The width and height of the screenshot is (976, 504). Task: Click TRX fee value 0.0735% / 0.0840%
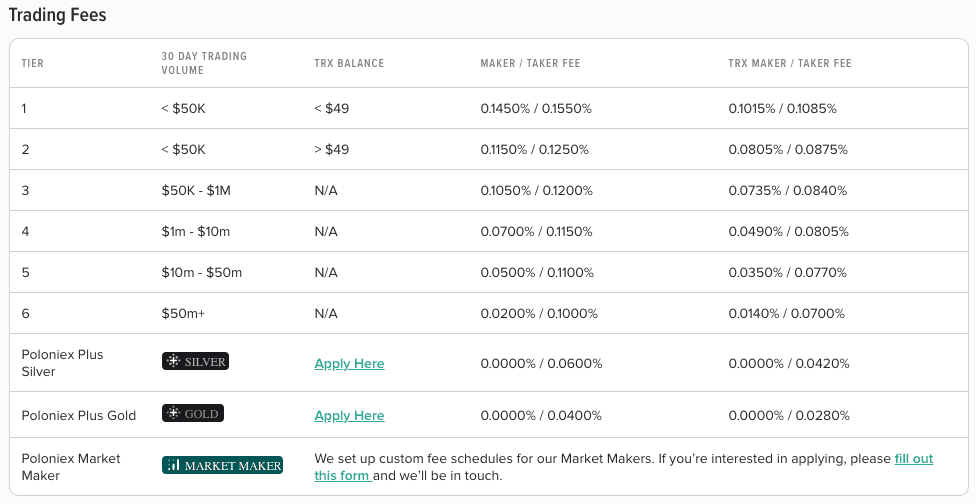(x=788, y=190)
